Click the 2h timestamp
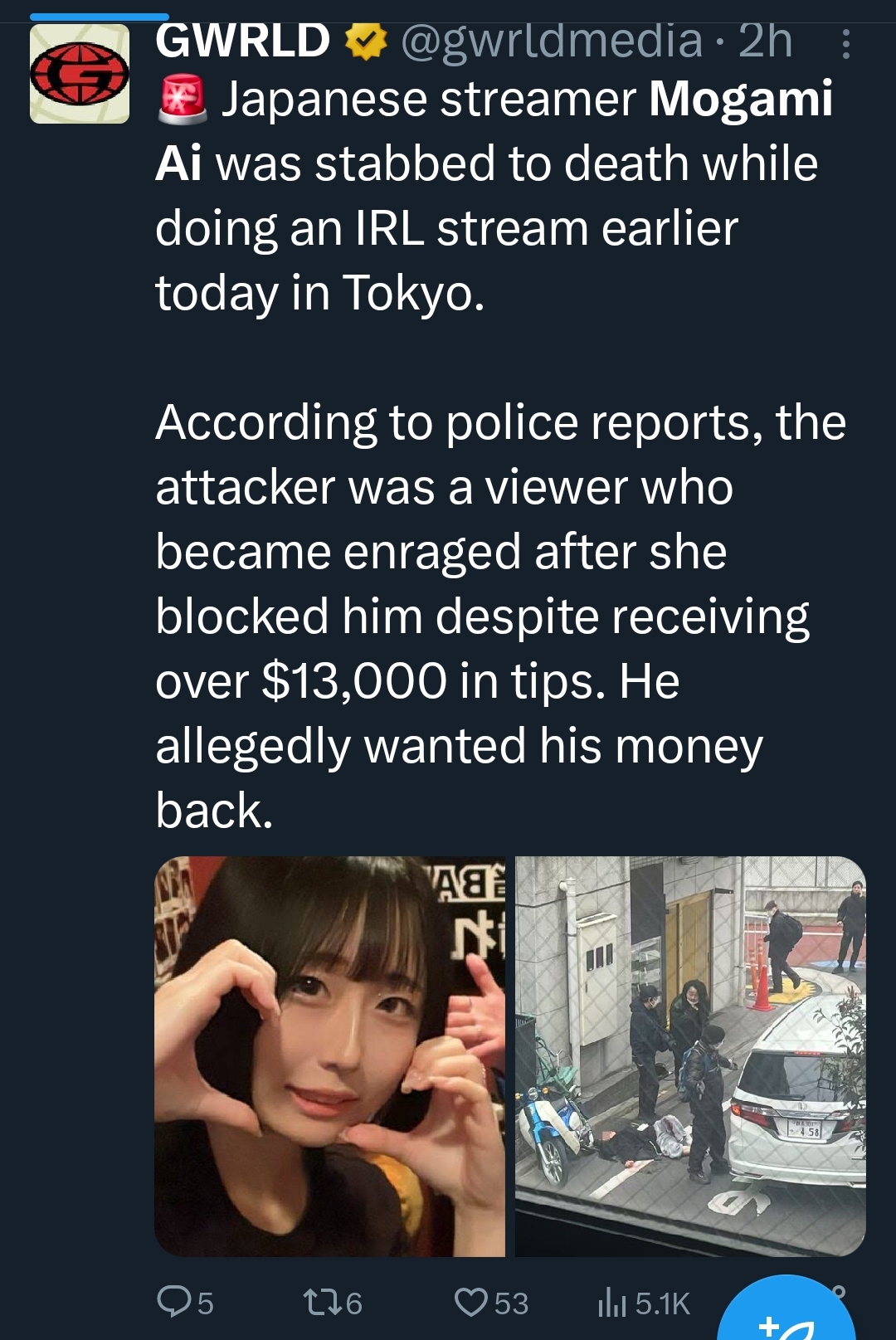Screen dimensions: 896x1340 [x=766, y=41]
